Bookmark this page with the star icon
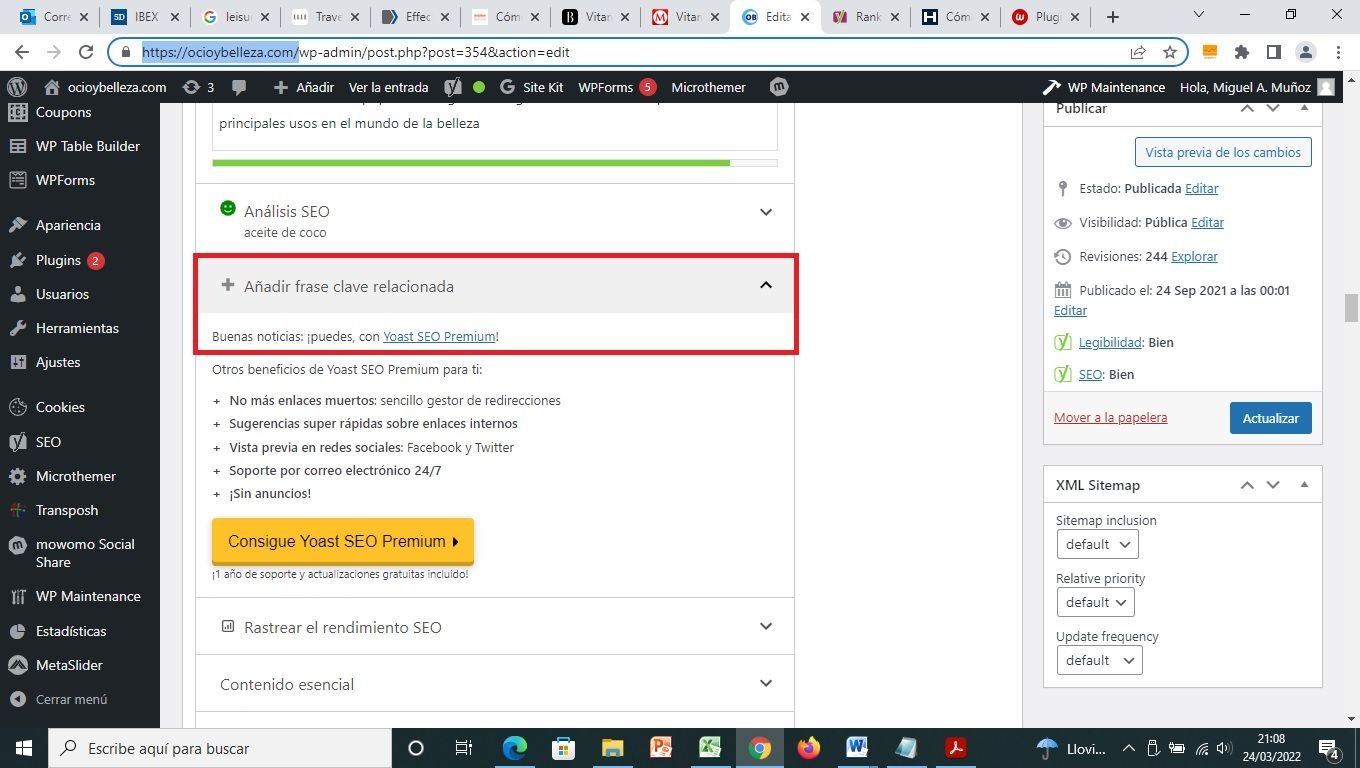 1169,52
